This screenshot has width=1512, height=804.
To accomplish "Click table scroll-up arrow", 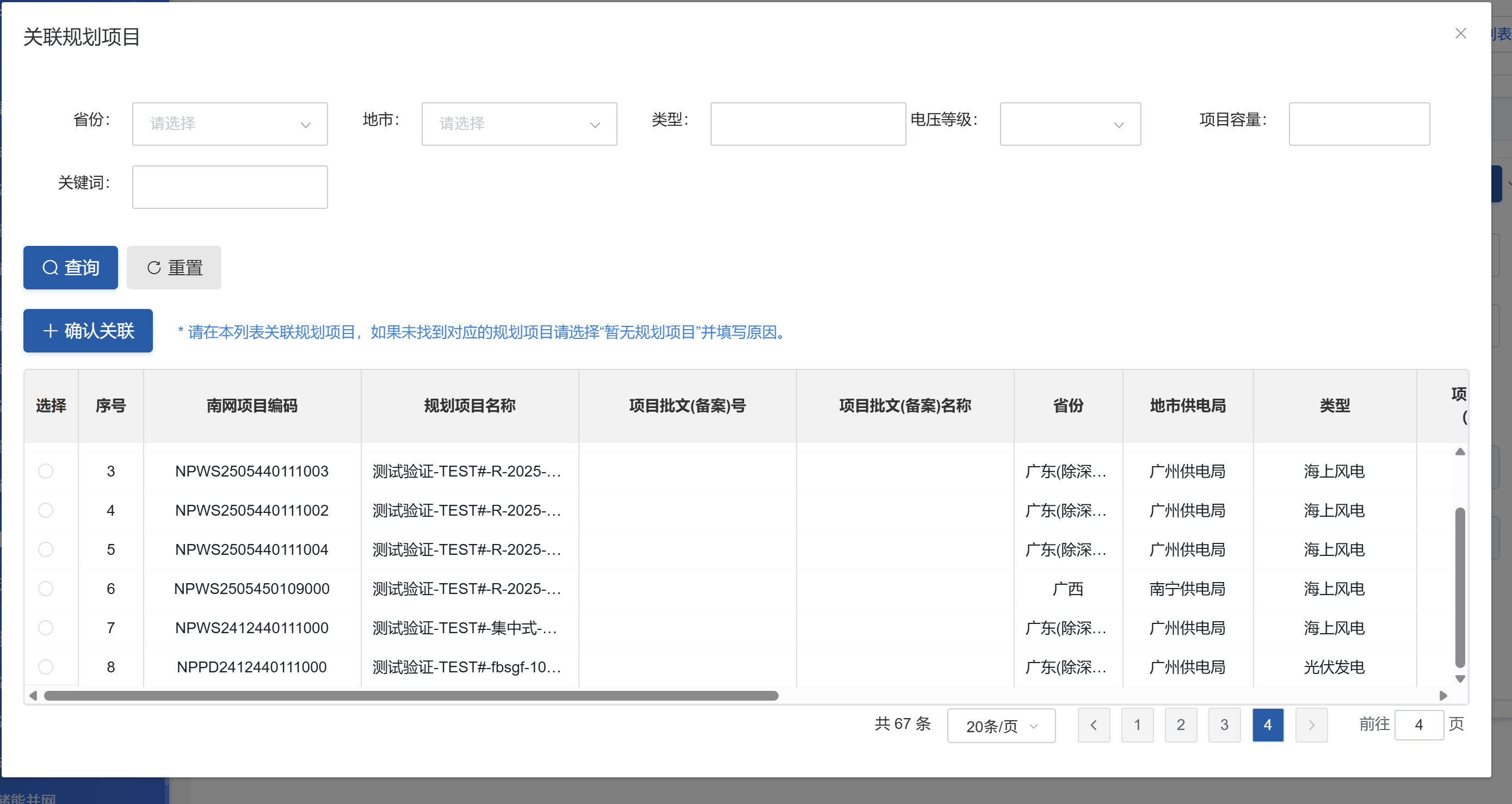I will [x=1460, y=452].
